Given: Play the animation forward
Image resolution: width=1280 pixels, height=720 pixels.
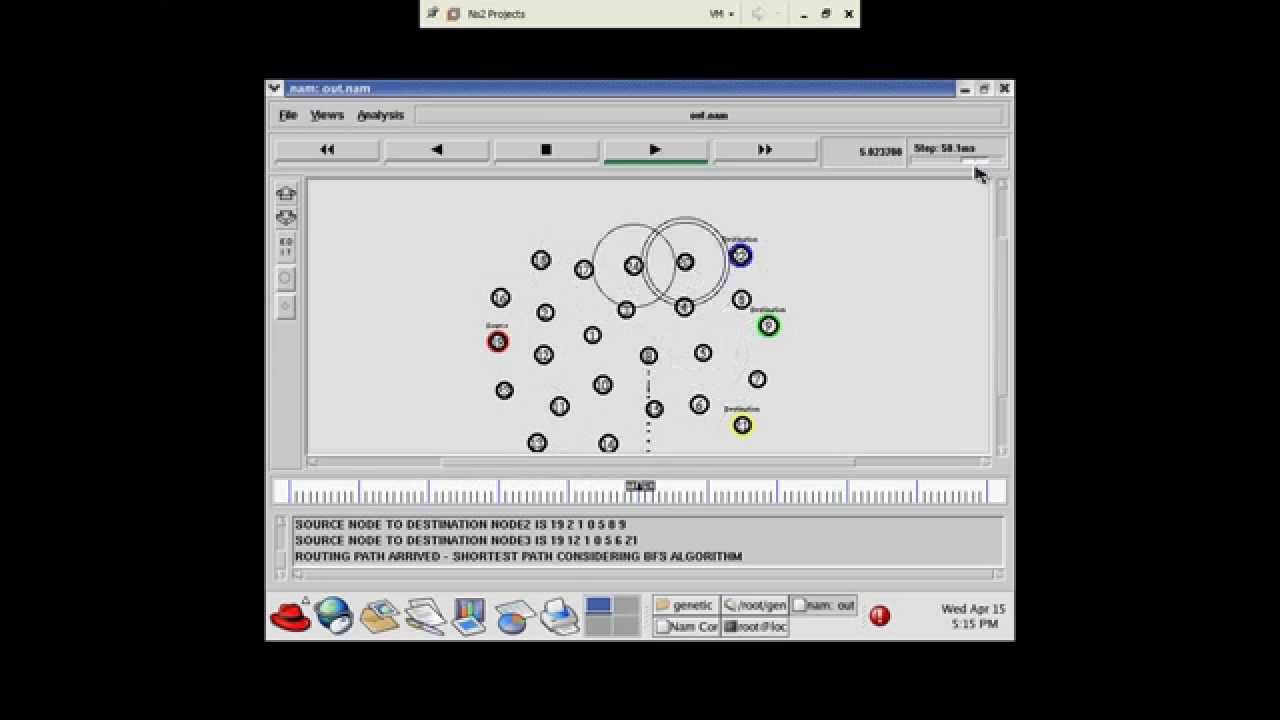Looking at the screenshot, I should pyautogui.click(x=655, y=150).
